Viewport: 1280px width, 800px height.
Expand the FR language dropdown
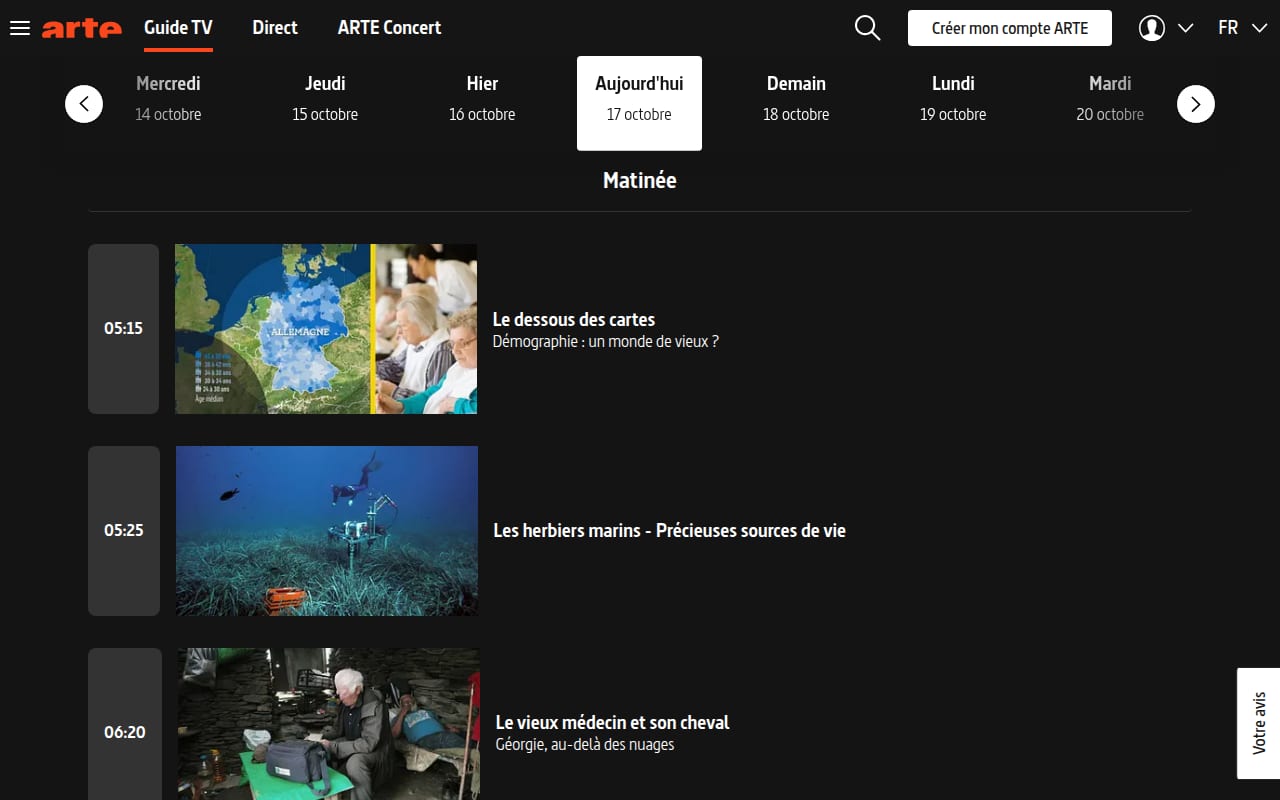pyautogui.click(x=1242, y=28)
